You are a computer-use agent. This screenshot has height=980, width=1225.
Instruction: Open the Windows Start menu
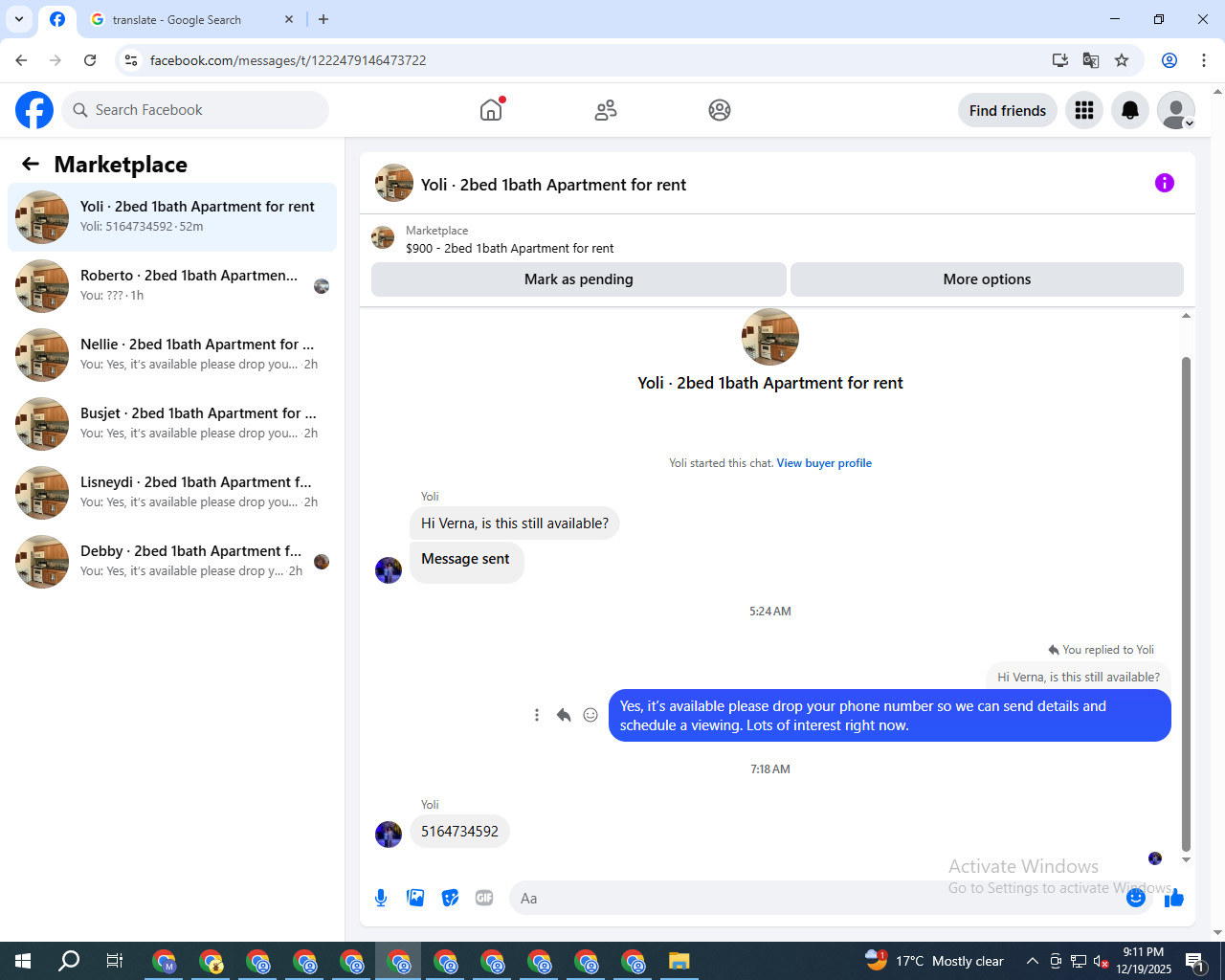coord(23,961)
